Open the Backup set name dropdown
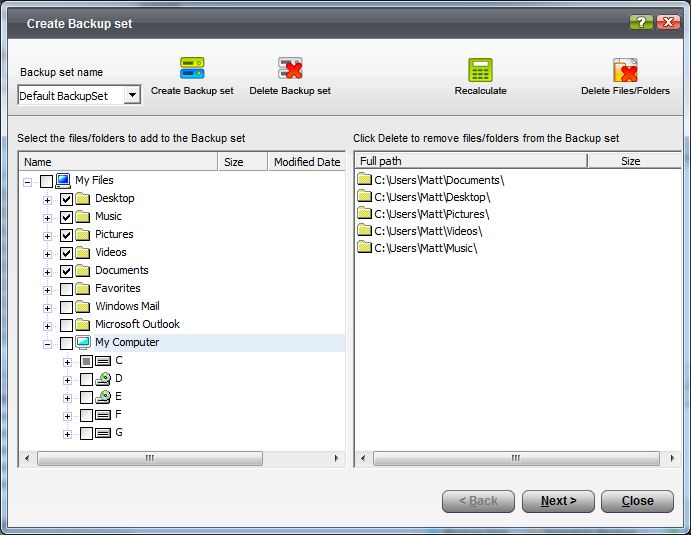The height and width of the screenshot is (535, 691). click(x=132, y=95)
